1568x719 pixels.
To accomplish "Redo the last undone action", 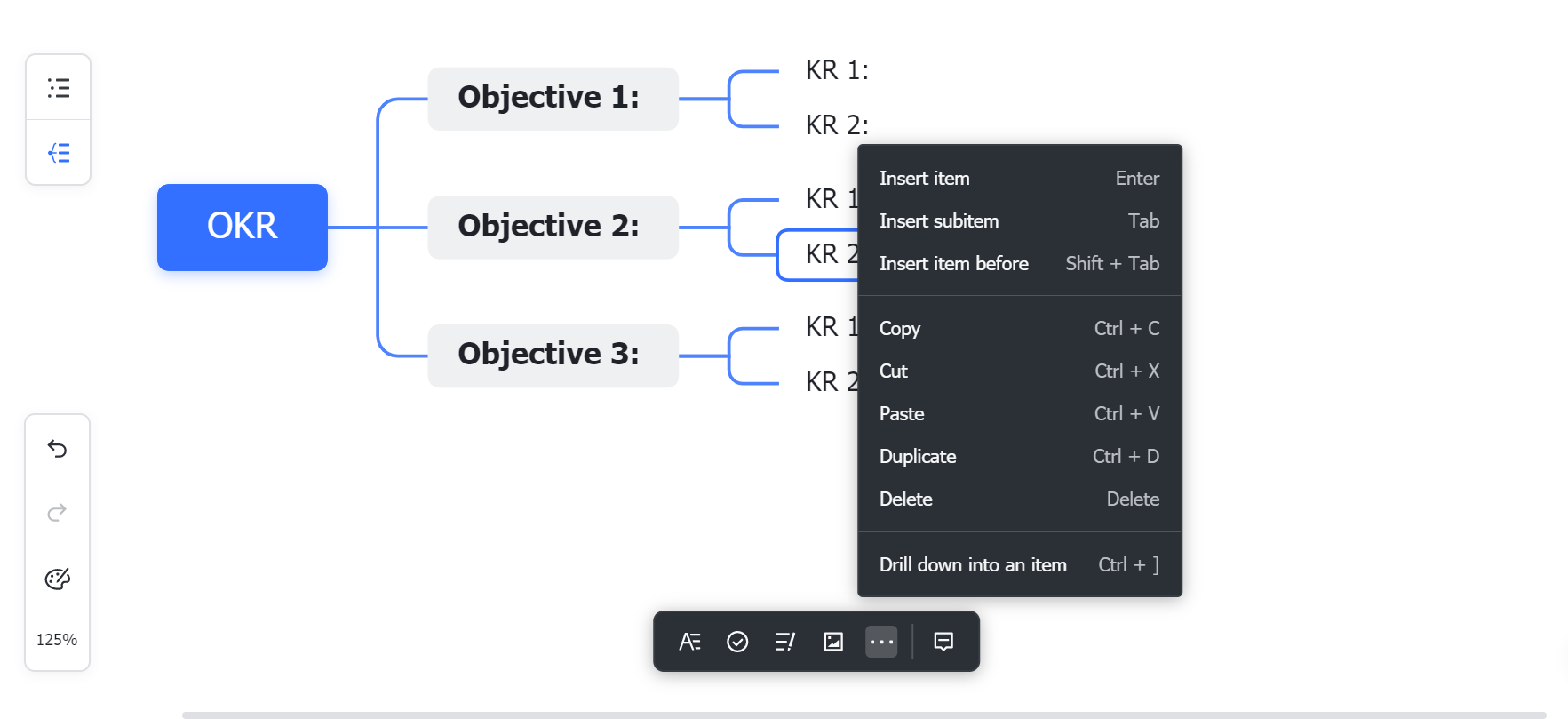I will tap(57, 513).
